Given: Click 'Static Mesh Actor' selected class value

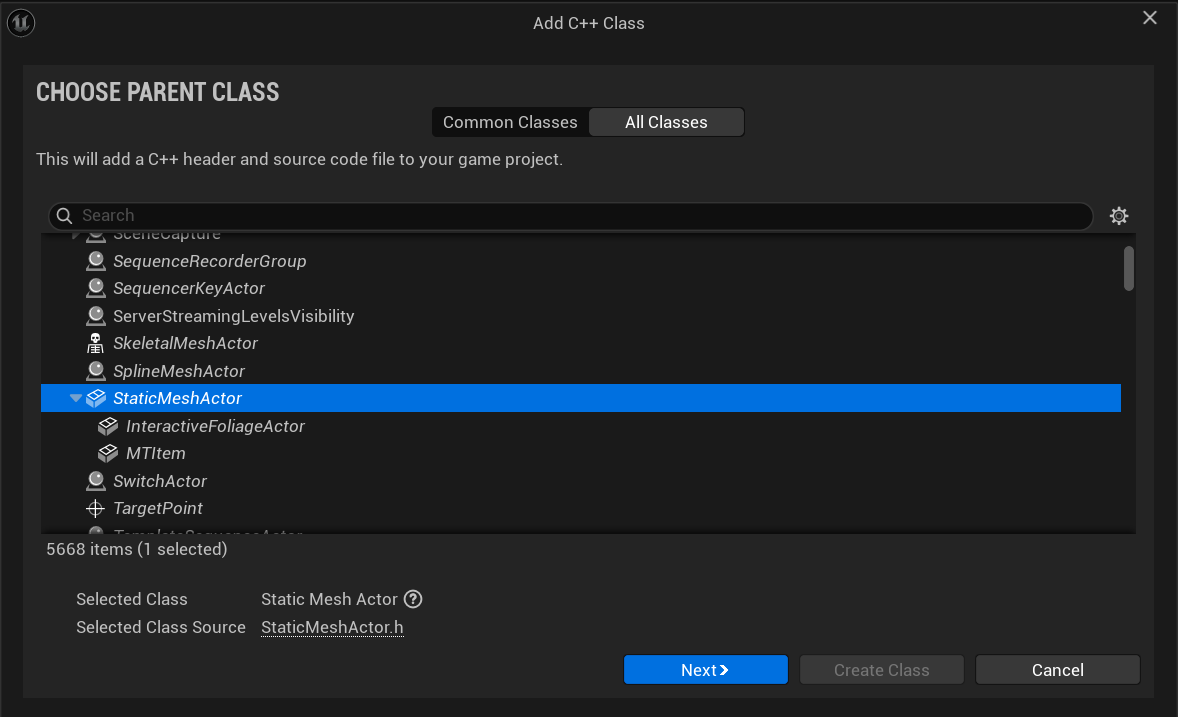Looking at the screenshot, I should 329,599.
